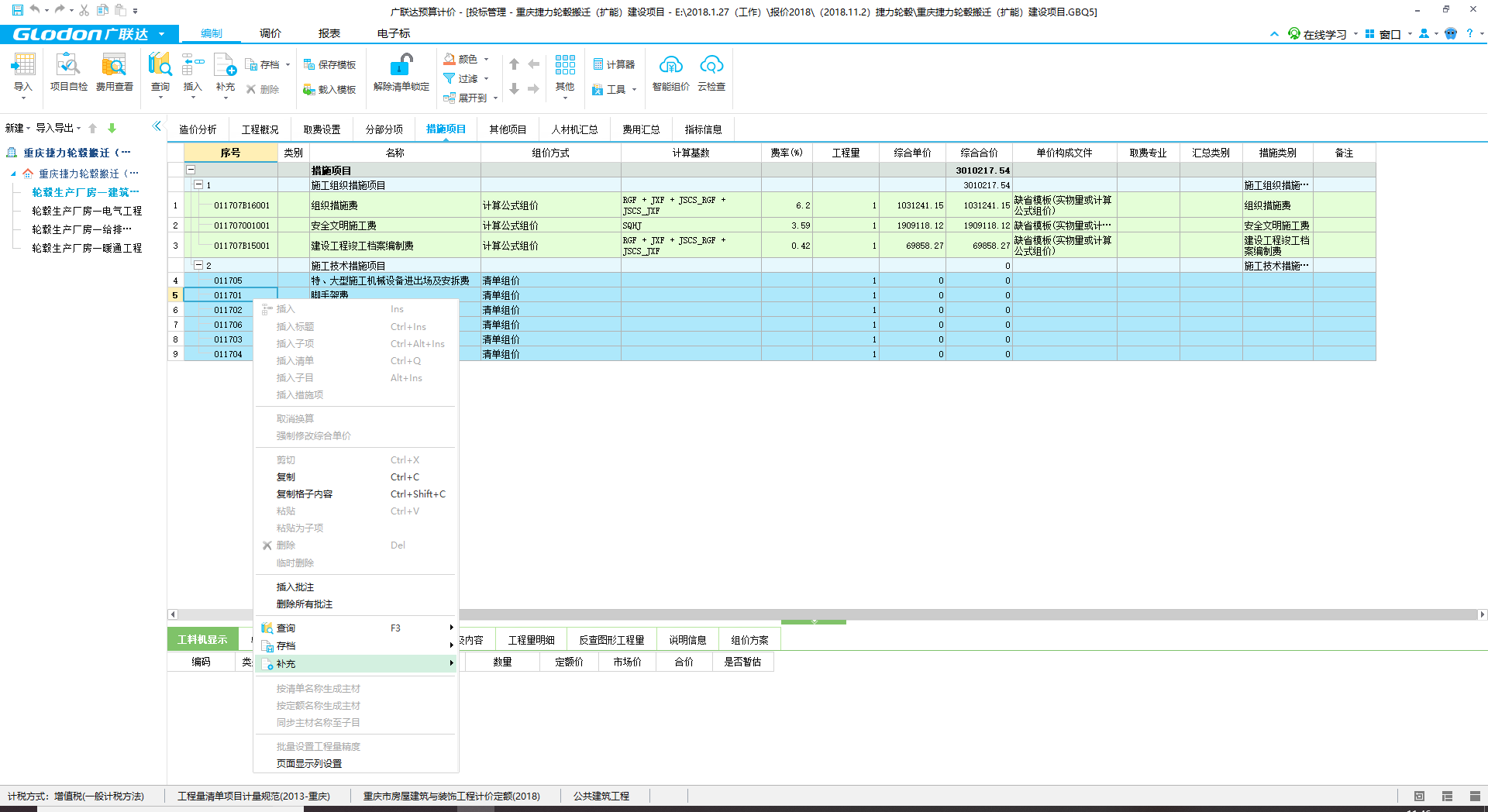1488x812 pixels.
Task: Open 费用查看 cost view tool
Action: 114,74
